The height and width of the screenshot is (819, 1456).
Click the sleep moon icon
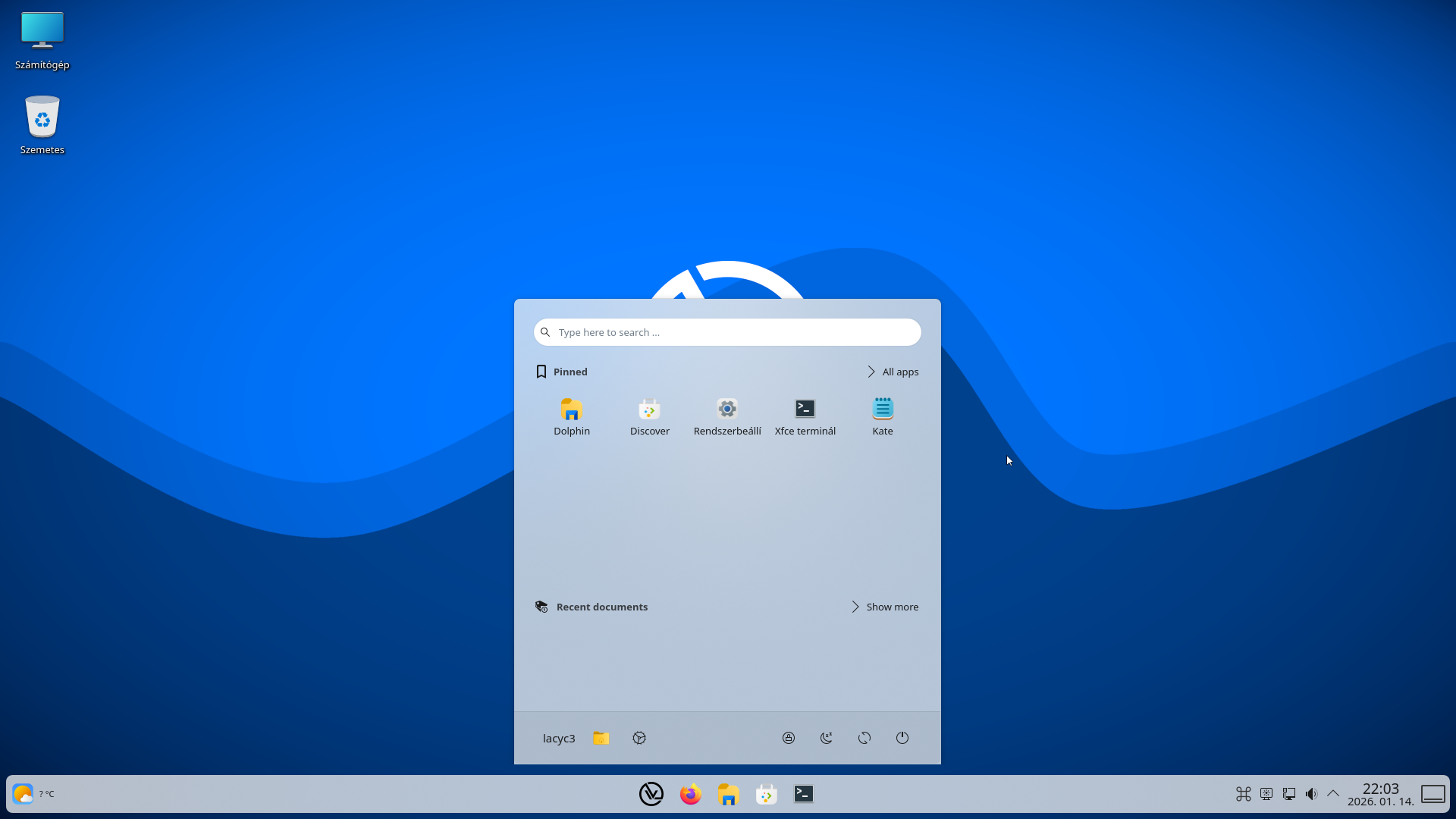(827, 738)
